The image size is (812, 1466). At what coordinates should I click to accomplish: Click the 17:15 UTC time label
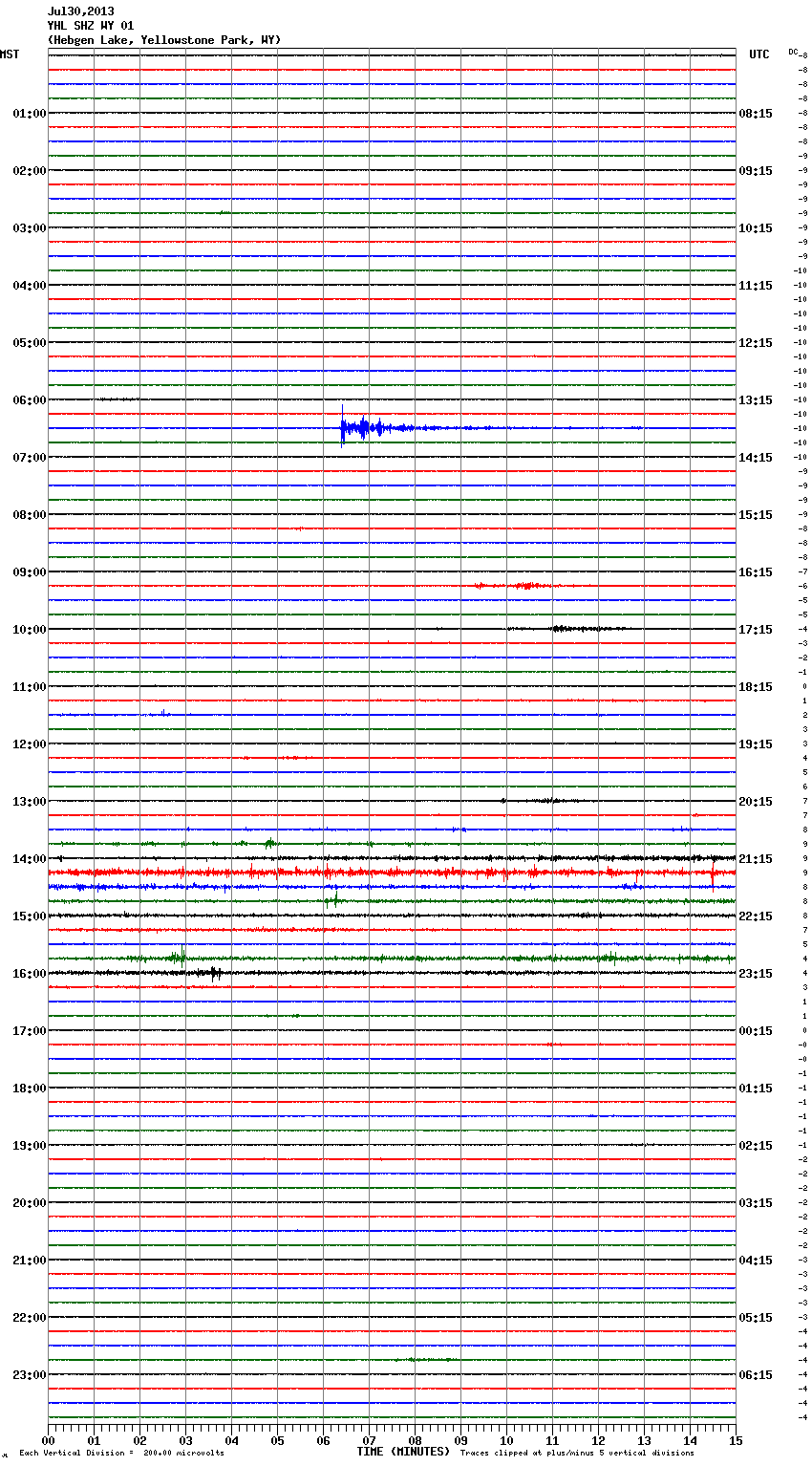(756, 630)
